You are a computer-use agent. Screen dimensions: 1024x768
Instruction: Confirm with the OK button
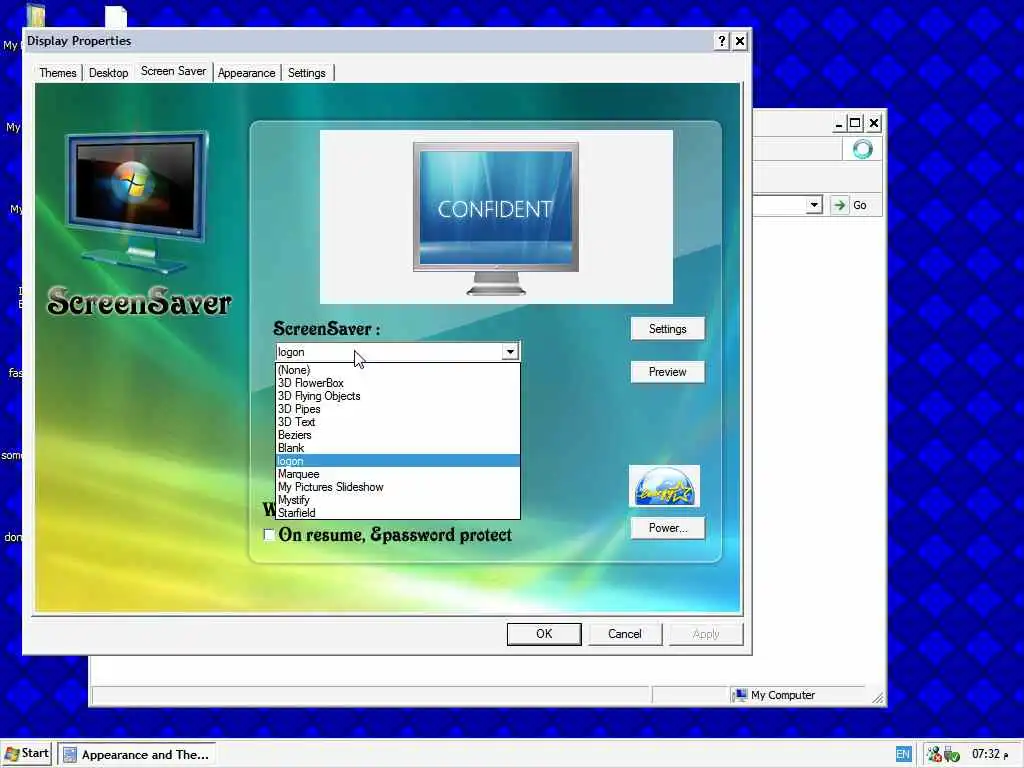point(544,633)
